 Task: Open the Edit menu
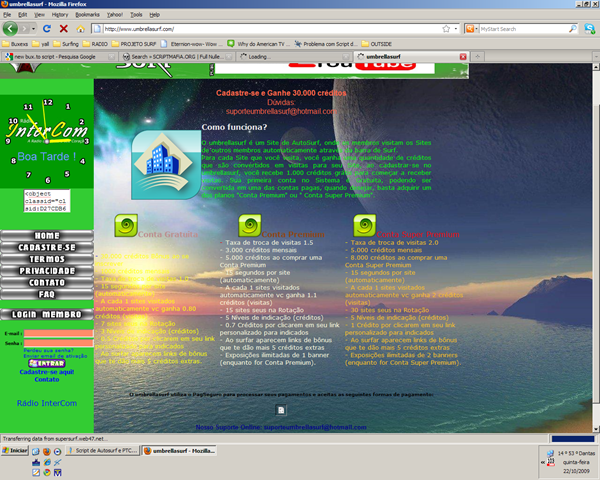23,15
